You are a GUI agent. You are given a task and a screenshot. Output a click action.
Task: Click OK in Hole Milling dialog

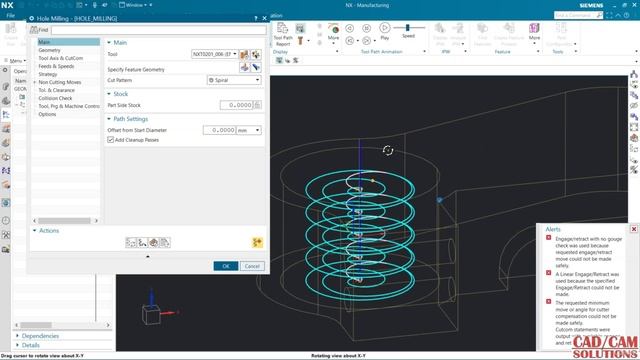click(226, 266)
